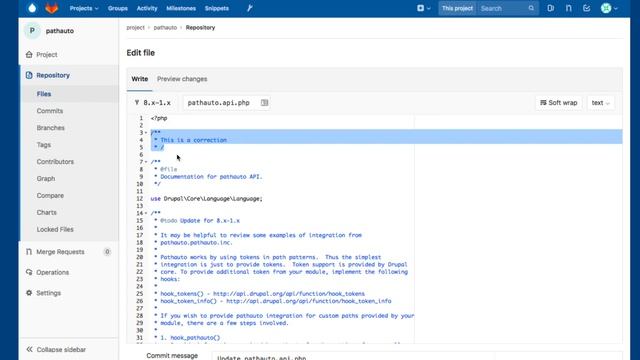Click the Settings gear icon
This screenshot has width=640, height=360.
(29, 293)
